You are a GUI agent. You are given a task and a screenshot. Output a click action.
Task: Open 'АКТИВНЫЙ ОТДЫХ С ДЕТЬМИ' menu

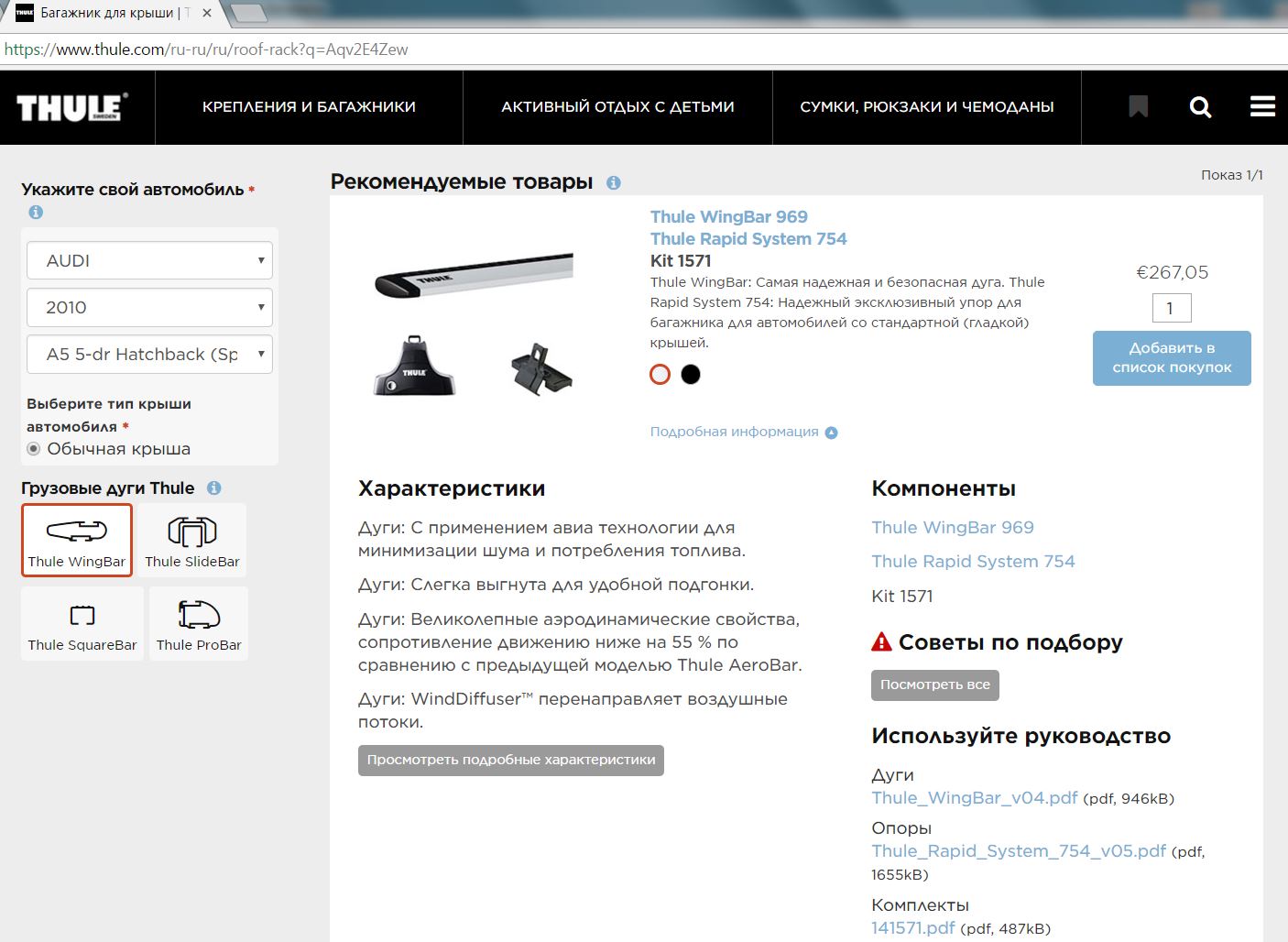[617, 107]
